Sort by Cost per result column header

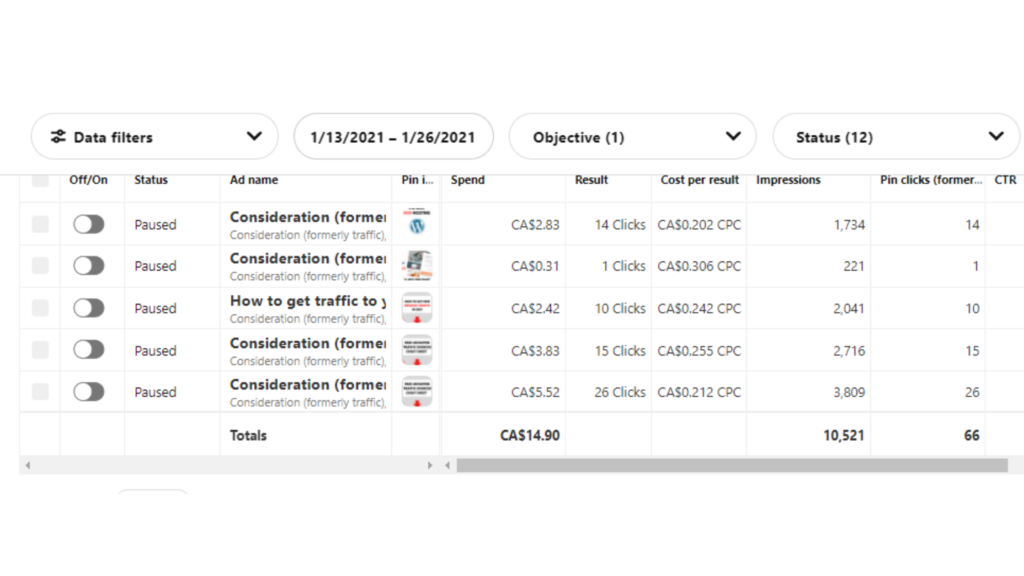pos(699,180)
